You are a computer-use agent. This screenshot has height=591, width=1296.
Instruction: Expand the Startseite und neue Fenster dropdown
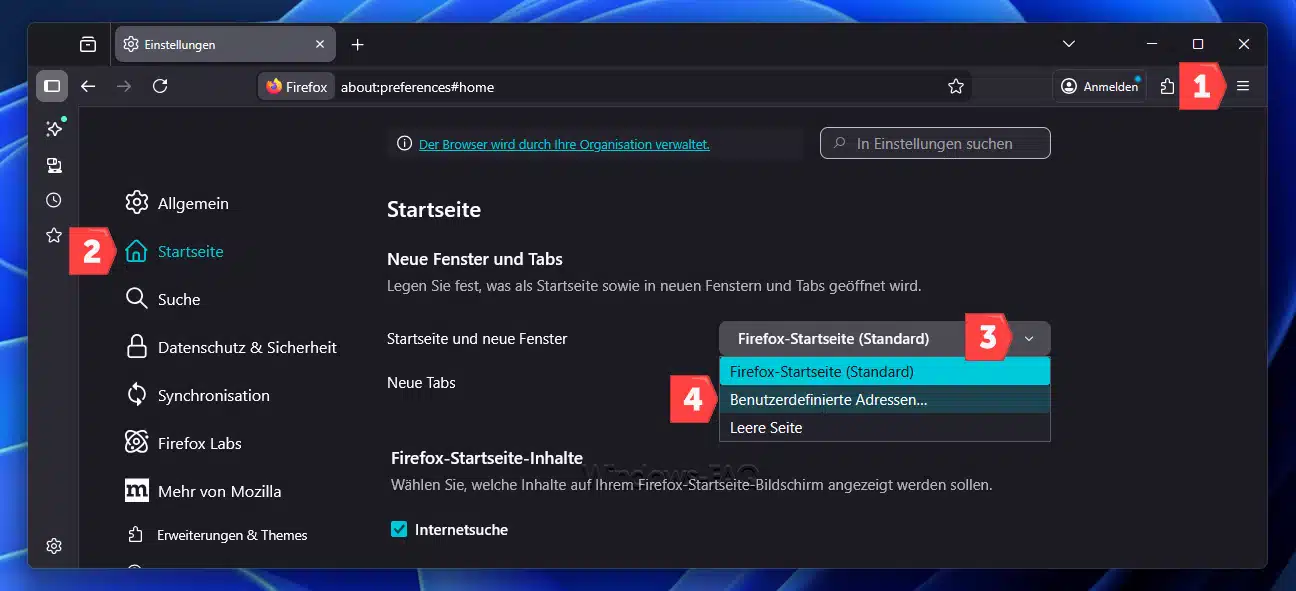coord(884,339)
